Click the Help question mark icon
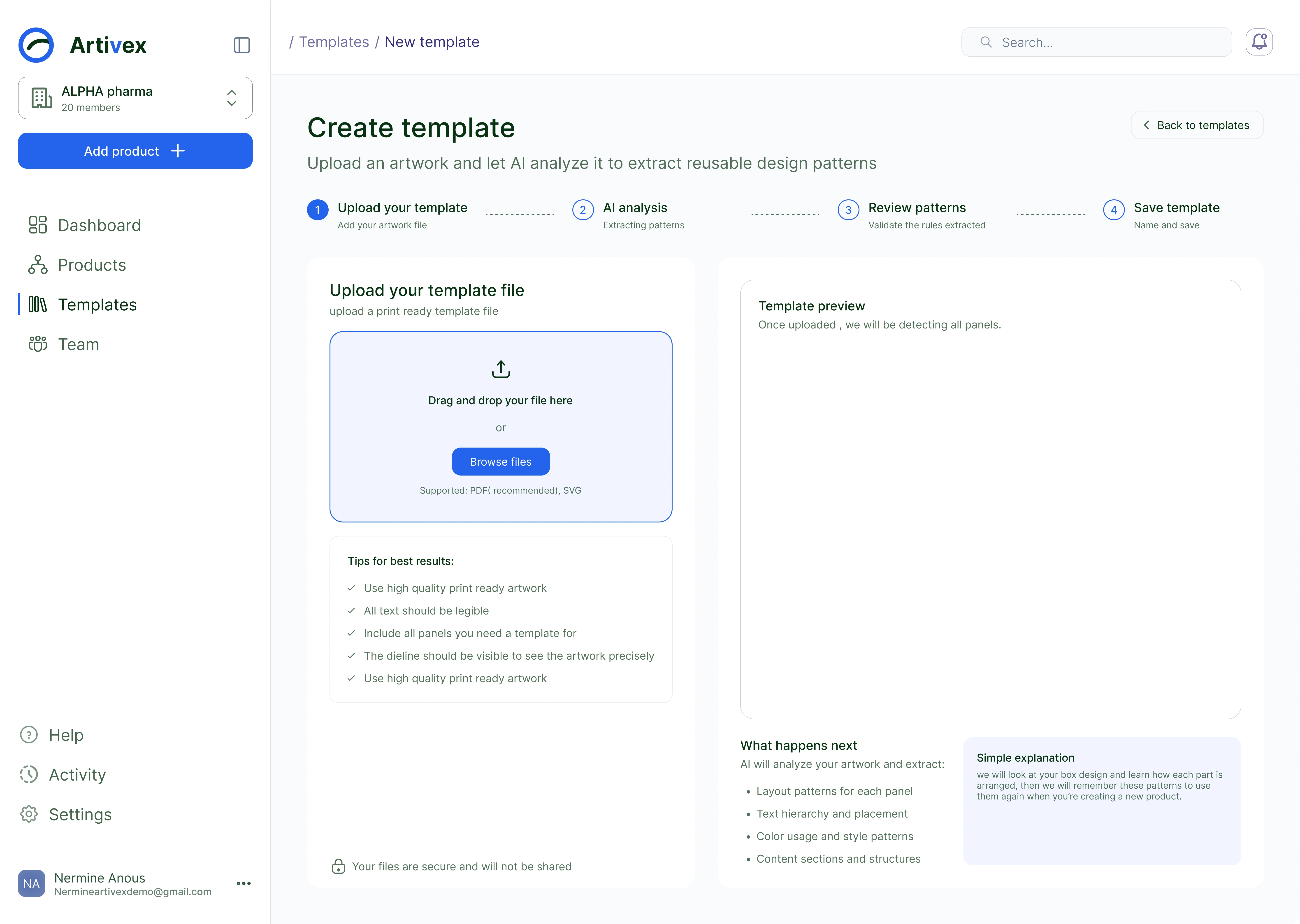1300x924 pixels. [x=29, y=735]
